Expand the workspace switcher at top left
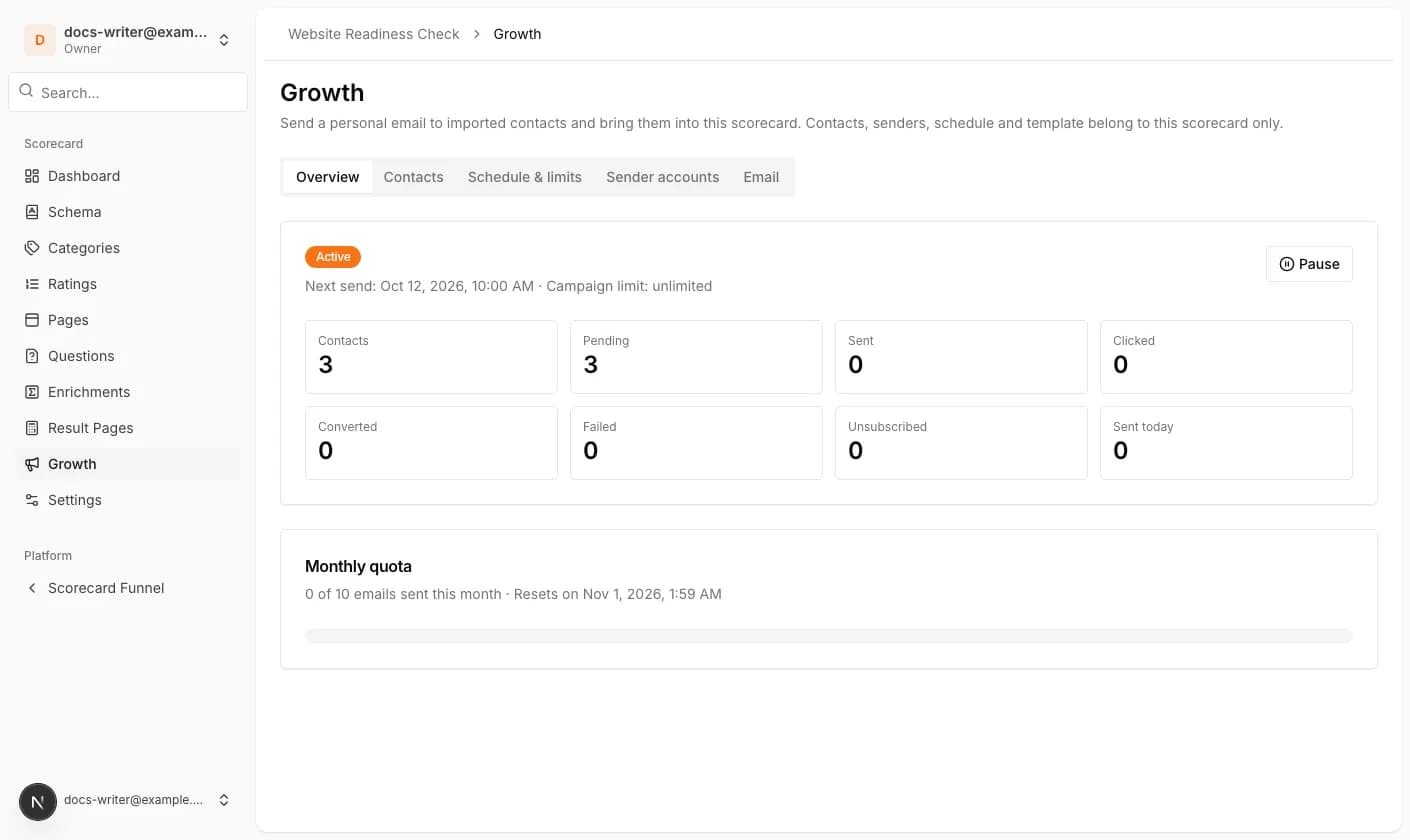Viewport: 1410px width, 840px height. point(128,40)
